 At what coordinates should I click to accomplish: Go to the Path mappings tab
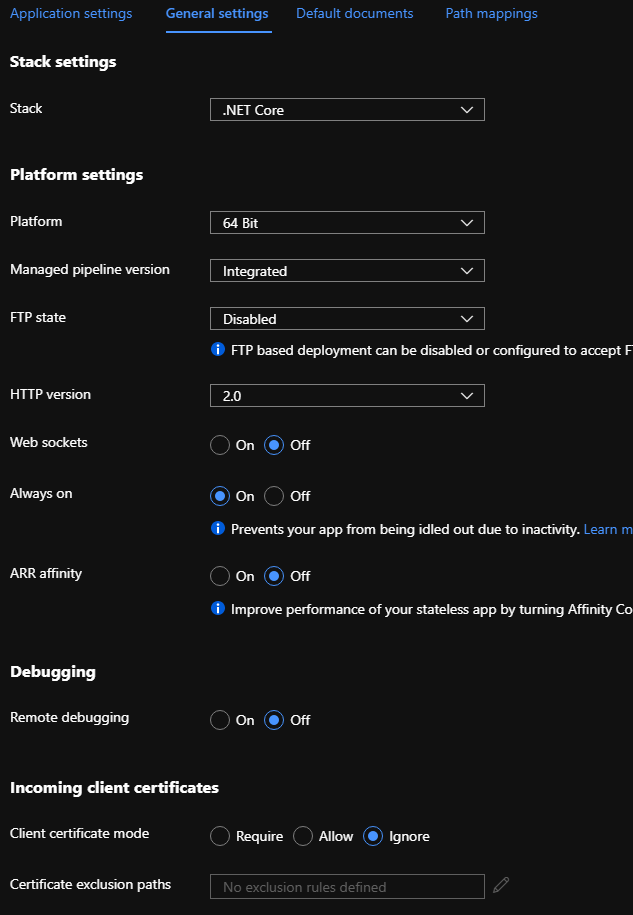coord(491,13)
